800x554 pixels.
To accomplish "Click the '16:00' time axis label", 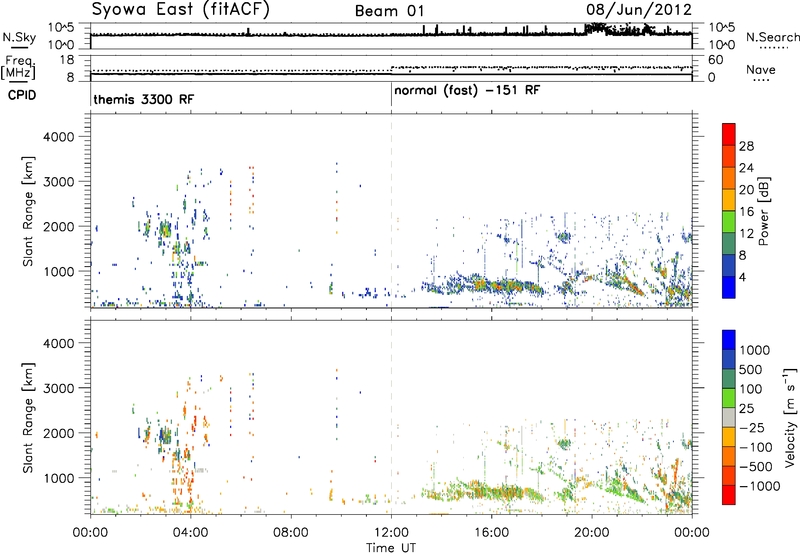I will [491, 533].
